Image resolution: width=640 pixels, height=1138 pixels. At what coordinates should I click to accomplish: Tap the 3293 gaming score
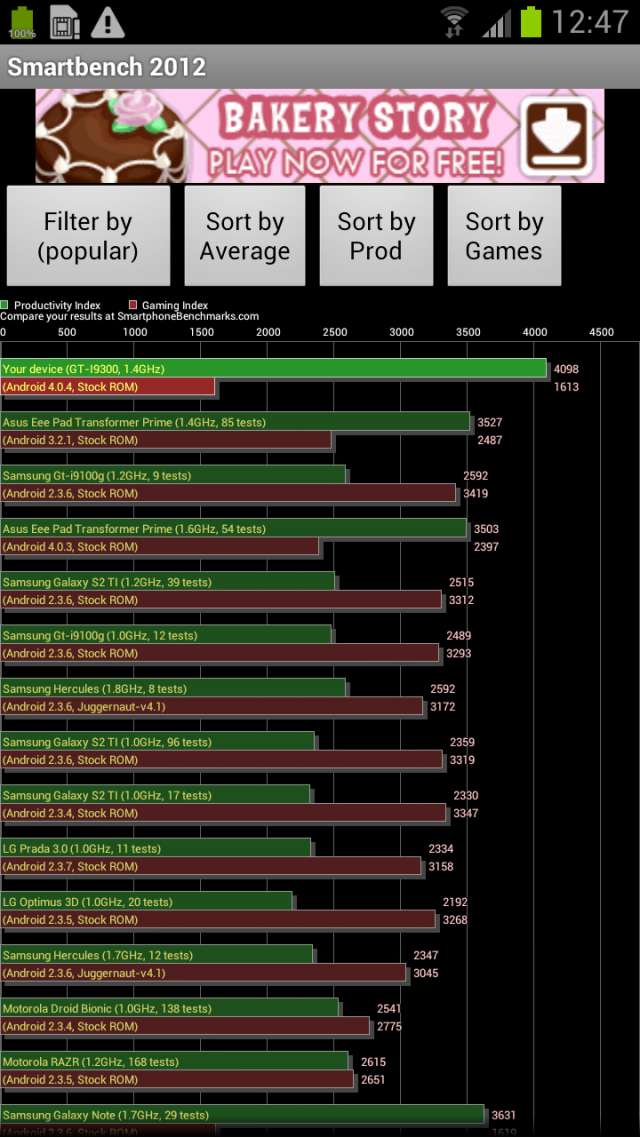[x=459, y=653]
